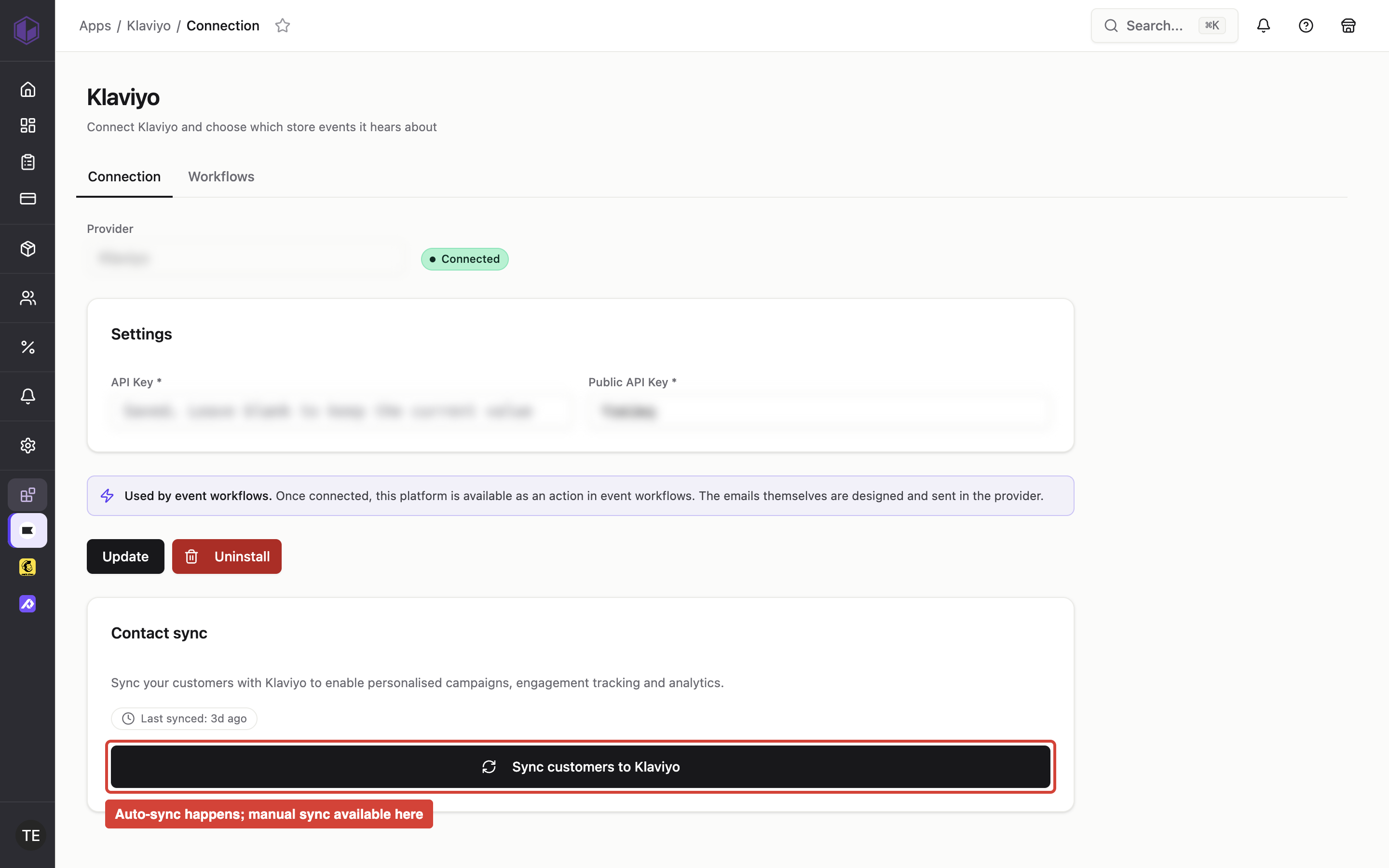Open the orders clipboard icon in sidebar
The width and height of the screenshot is (1389, 868).
pyautogui.click(x=27, y=162)
